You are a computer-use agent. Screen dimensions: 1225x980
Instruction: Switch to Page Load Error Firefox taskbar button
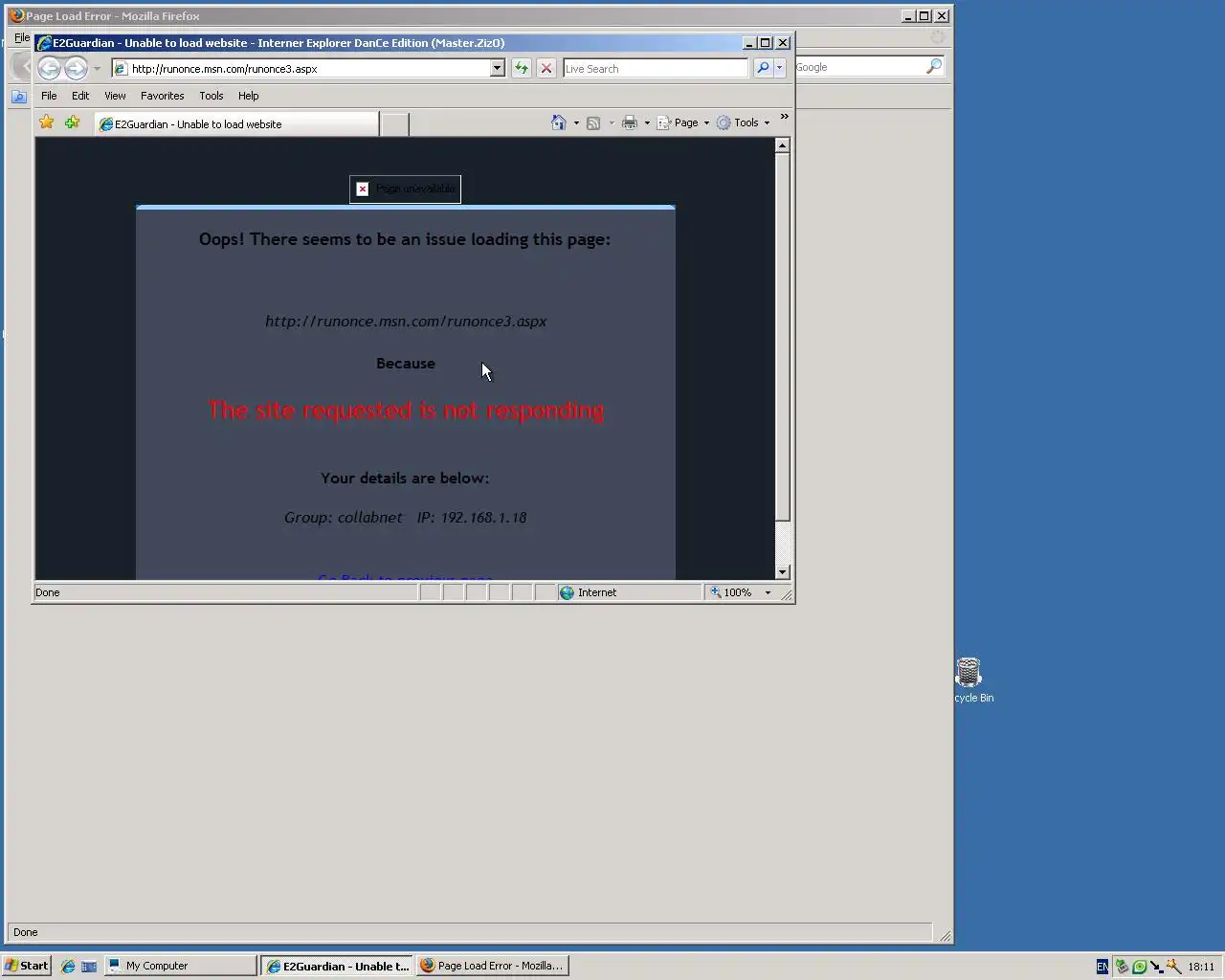click(492, 966)
